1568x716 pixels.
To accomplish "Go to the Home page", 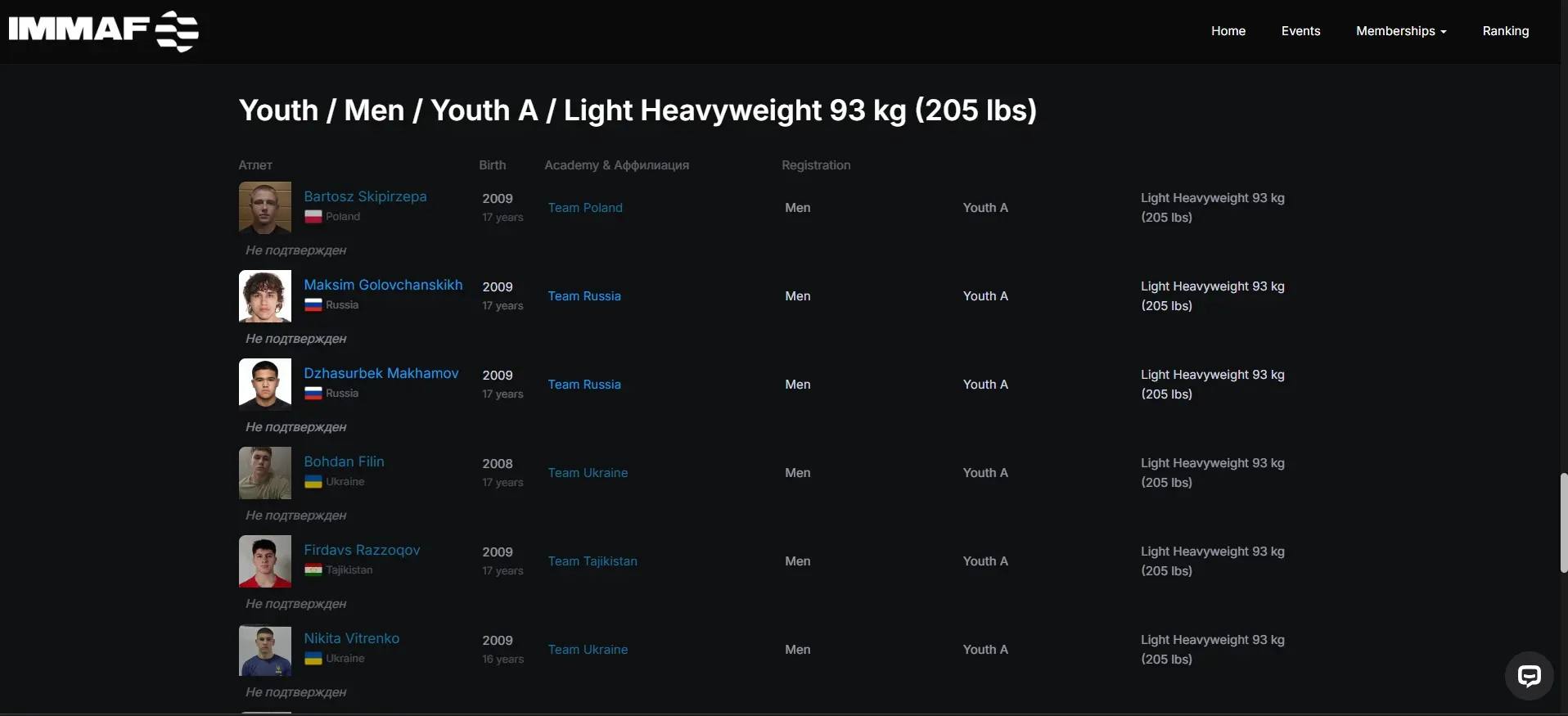I will click(1228, 31).
